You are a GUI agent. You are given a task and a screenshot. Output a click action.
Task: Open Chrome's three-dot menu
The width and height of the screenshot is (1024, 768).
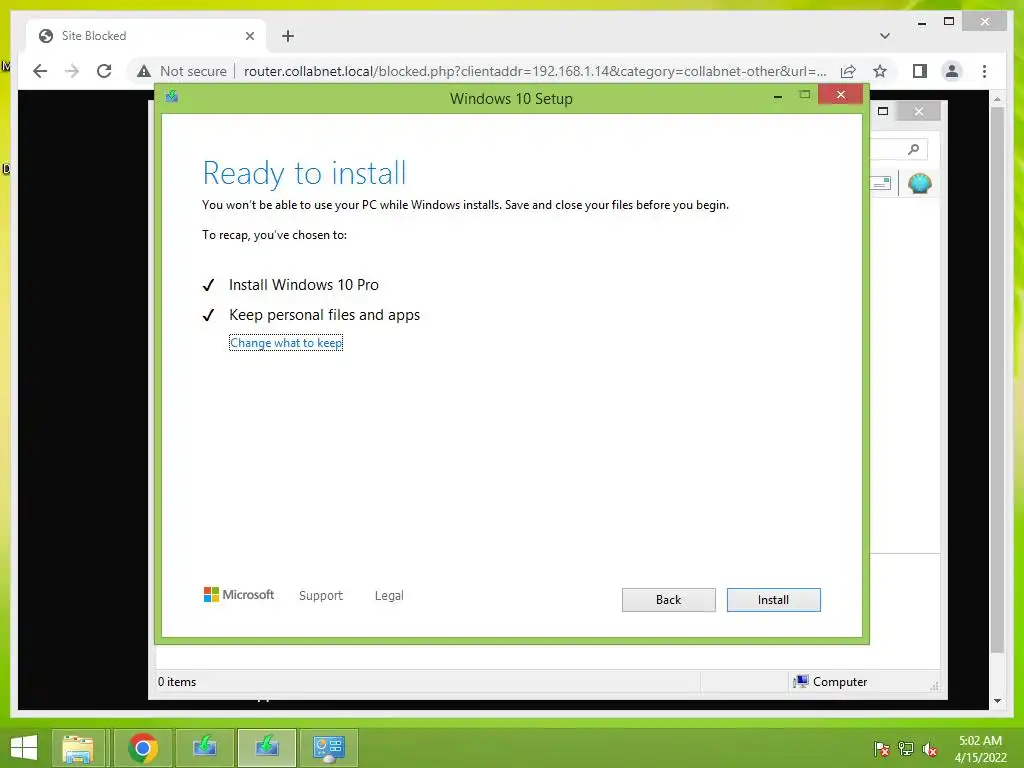point(984,71)
